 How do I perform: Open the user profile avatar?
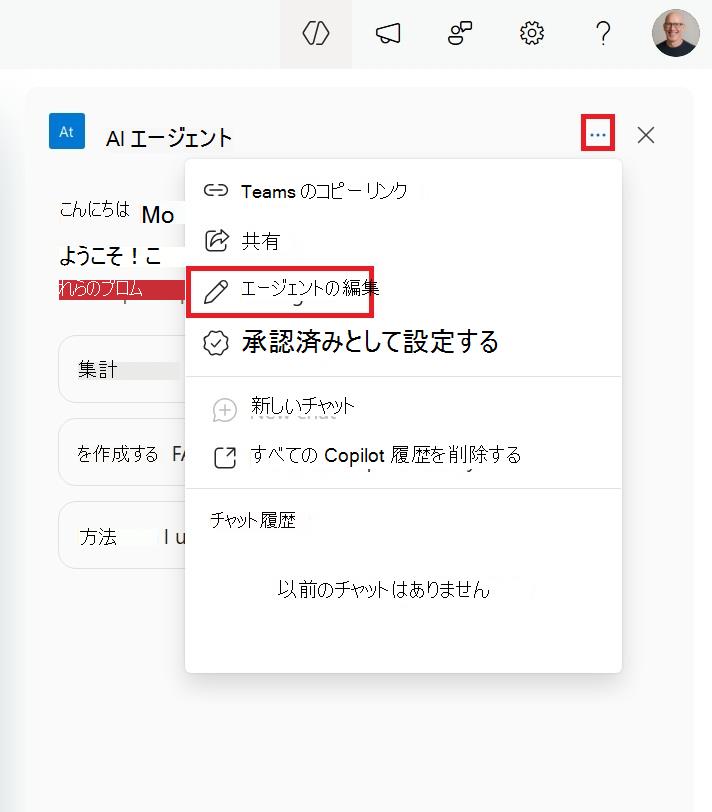pyautogui.click(x=676, y=33)
